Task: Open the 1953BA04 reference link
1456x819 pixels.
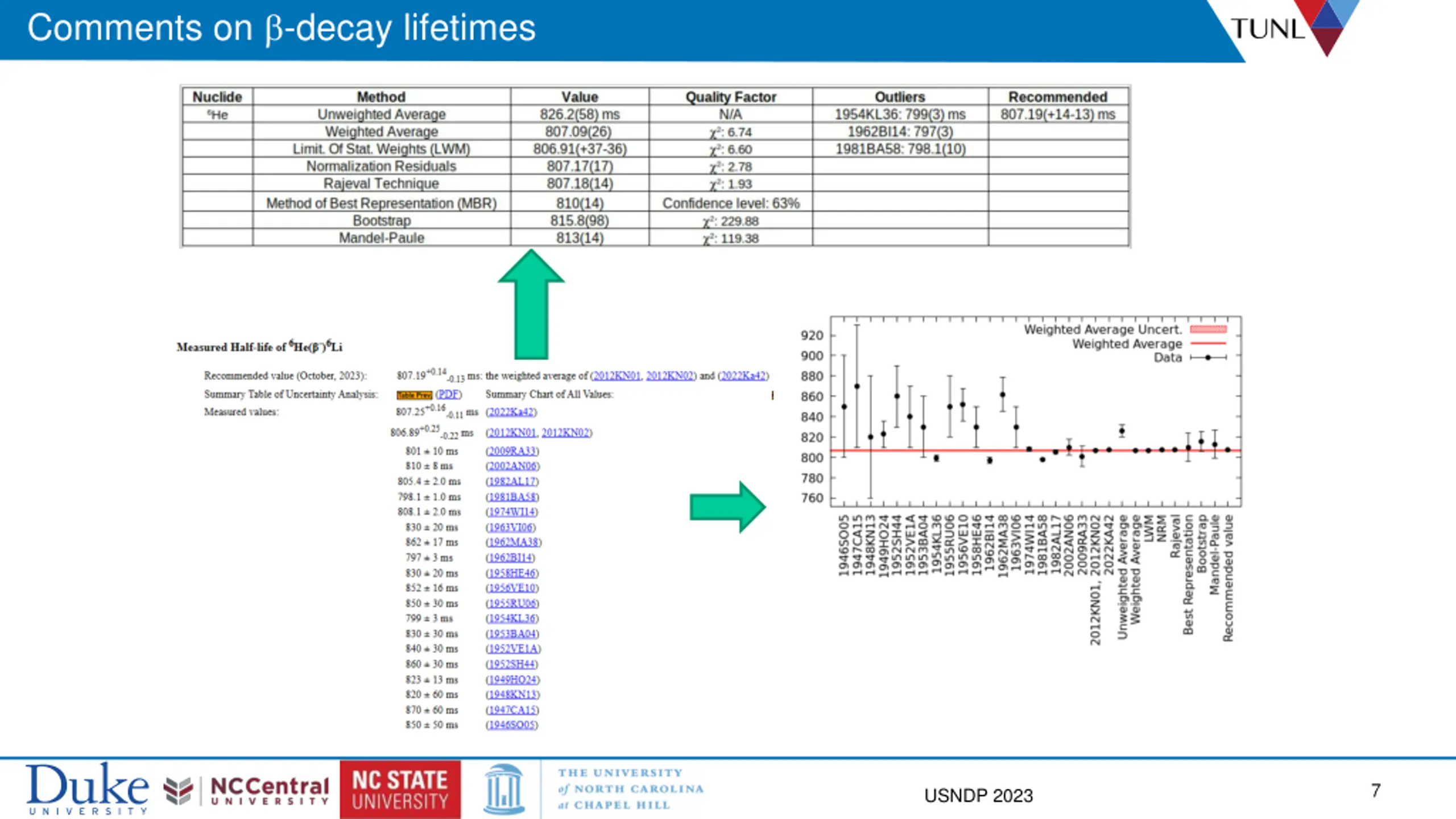Action: (512, 634)
